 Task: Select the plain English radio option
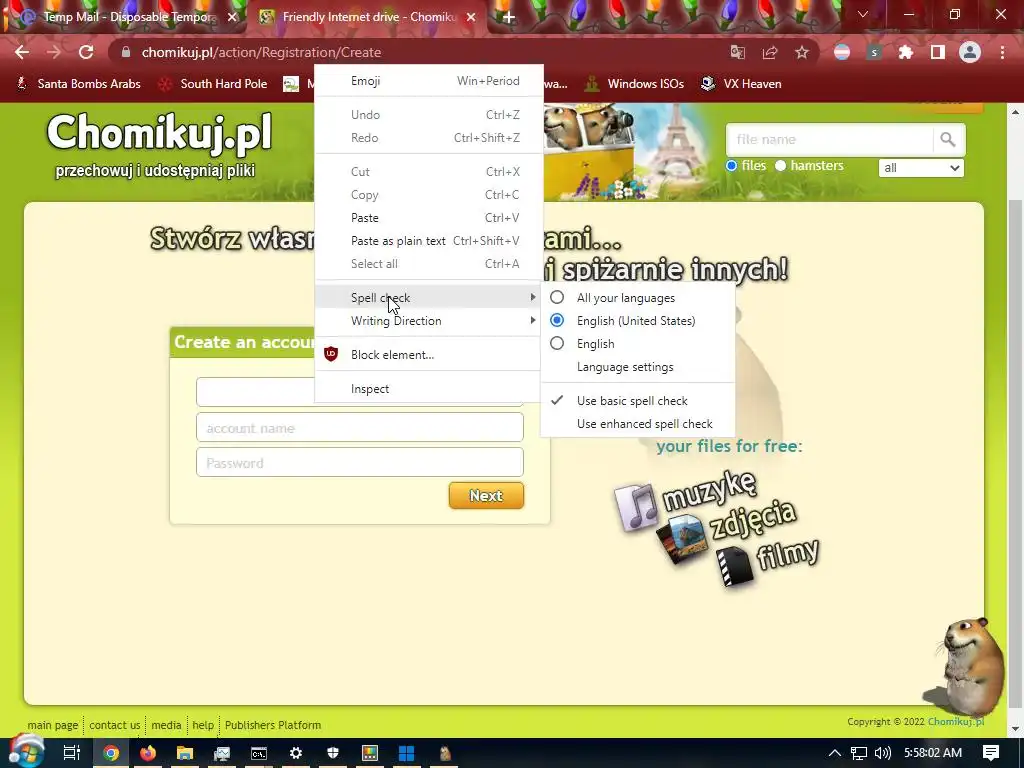pos(557,344)
